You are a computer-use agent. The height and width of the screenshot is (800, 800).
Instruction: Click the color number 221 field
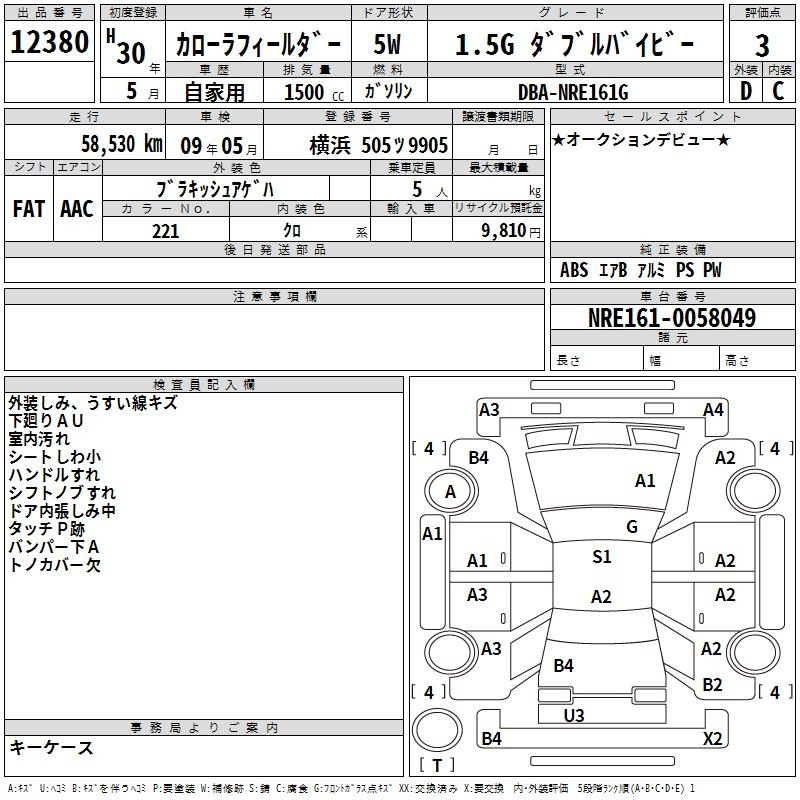point(166,231)
